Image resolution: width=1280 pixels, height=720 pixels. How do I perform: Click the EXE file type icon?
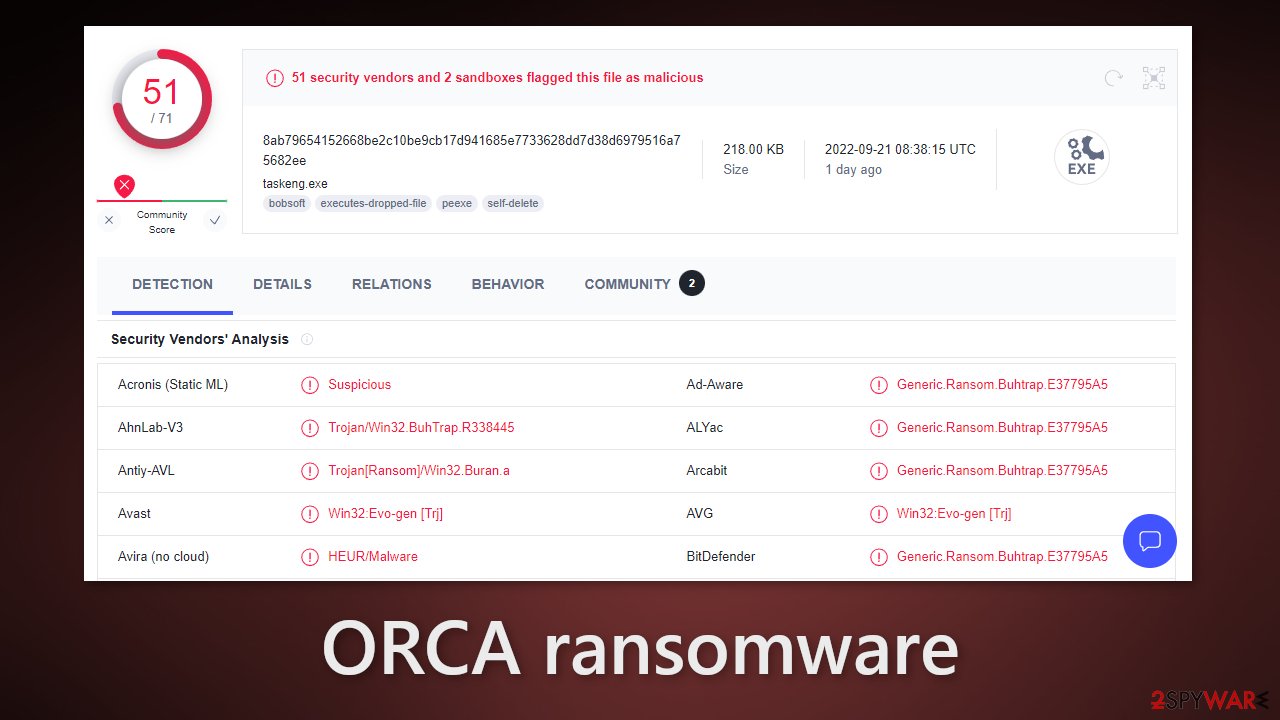tap(1082, 158)
